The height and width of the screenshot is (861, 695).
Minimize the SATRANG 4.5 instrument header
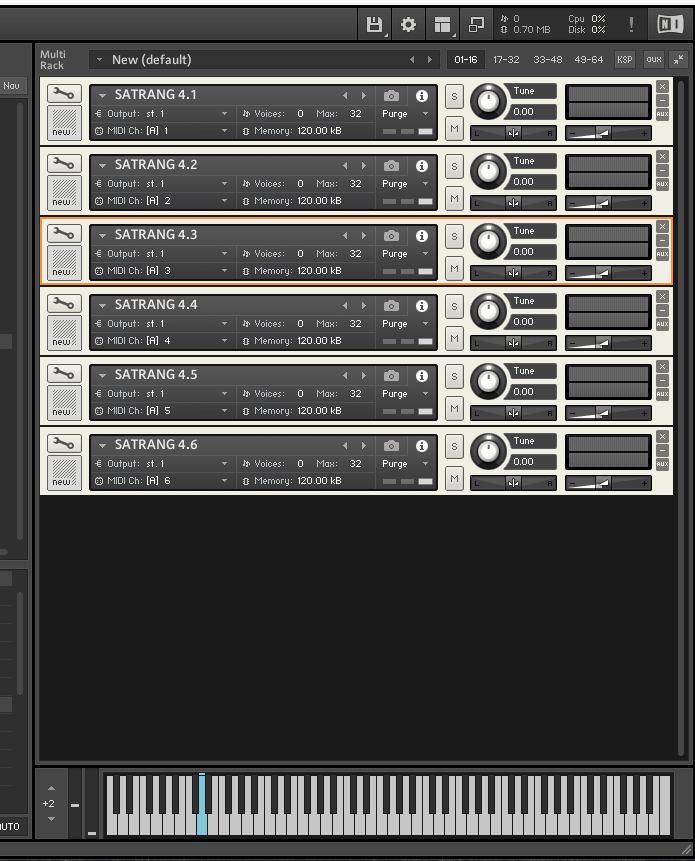[663, 380]
